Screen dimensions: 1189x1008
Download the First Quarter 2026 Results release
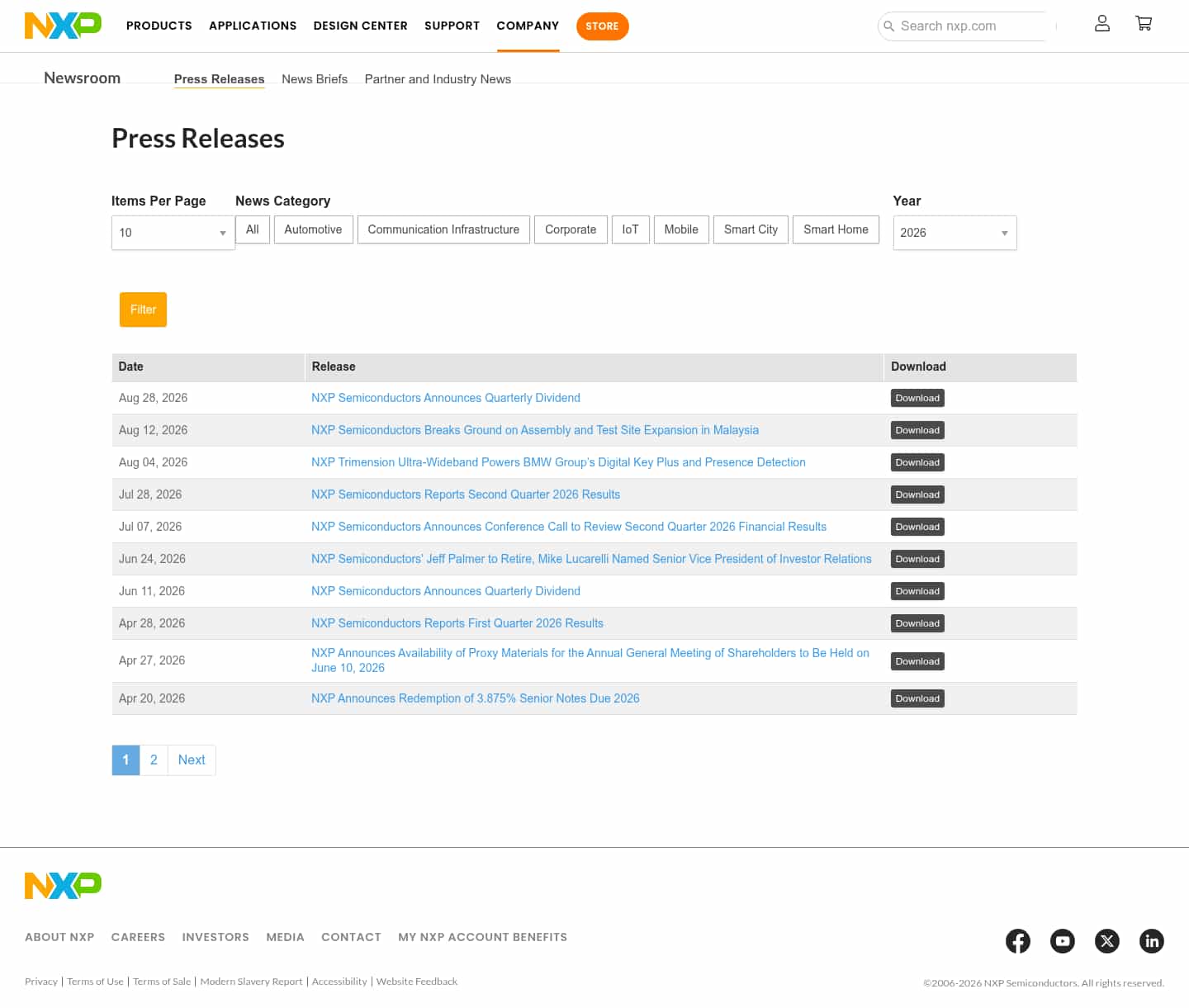pos(917,623)
